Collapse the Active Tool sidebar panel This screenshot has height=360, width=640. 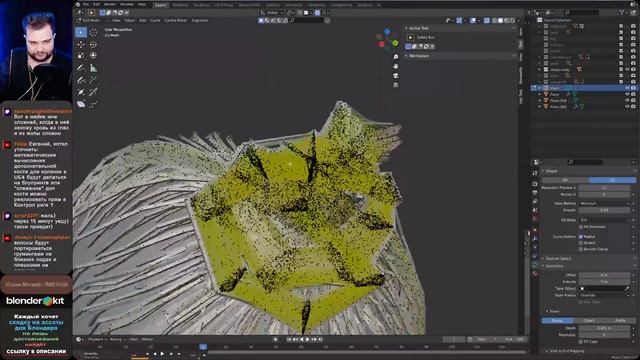click(417, 28)
